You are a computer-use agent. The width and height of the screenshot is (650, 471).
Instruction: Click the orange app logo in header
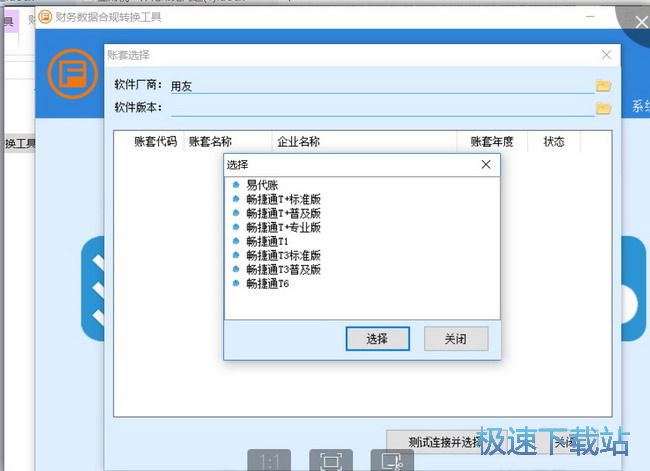click(73, 74)
